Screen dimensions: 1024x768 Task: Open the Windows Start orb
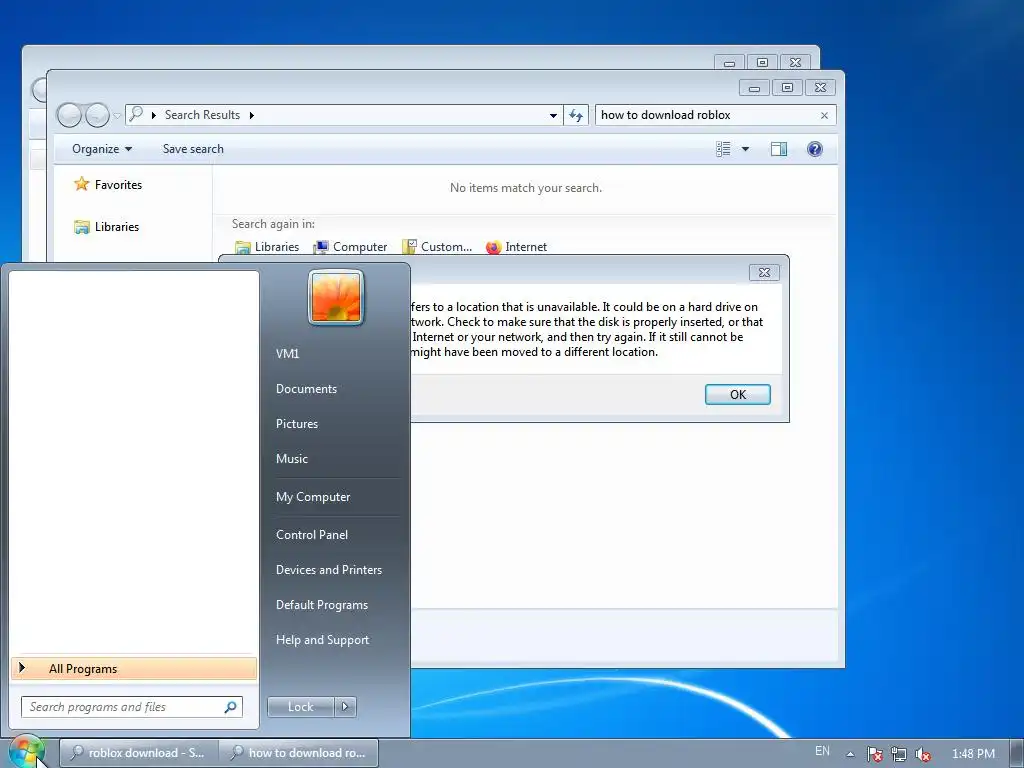pyautogui.click(x=26, y=752)
